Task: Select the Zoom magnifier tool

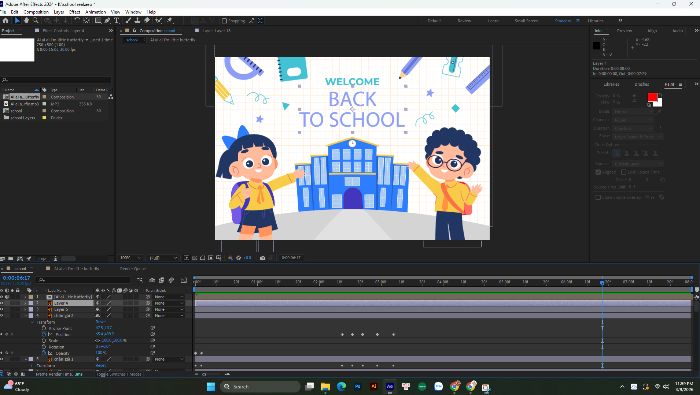Action: click(36, 21)
